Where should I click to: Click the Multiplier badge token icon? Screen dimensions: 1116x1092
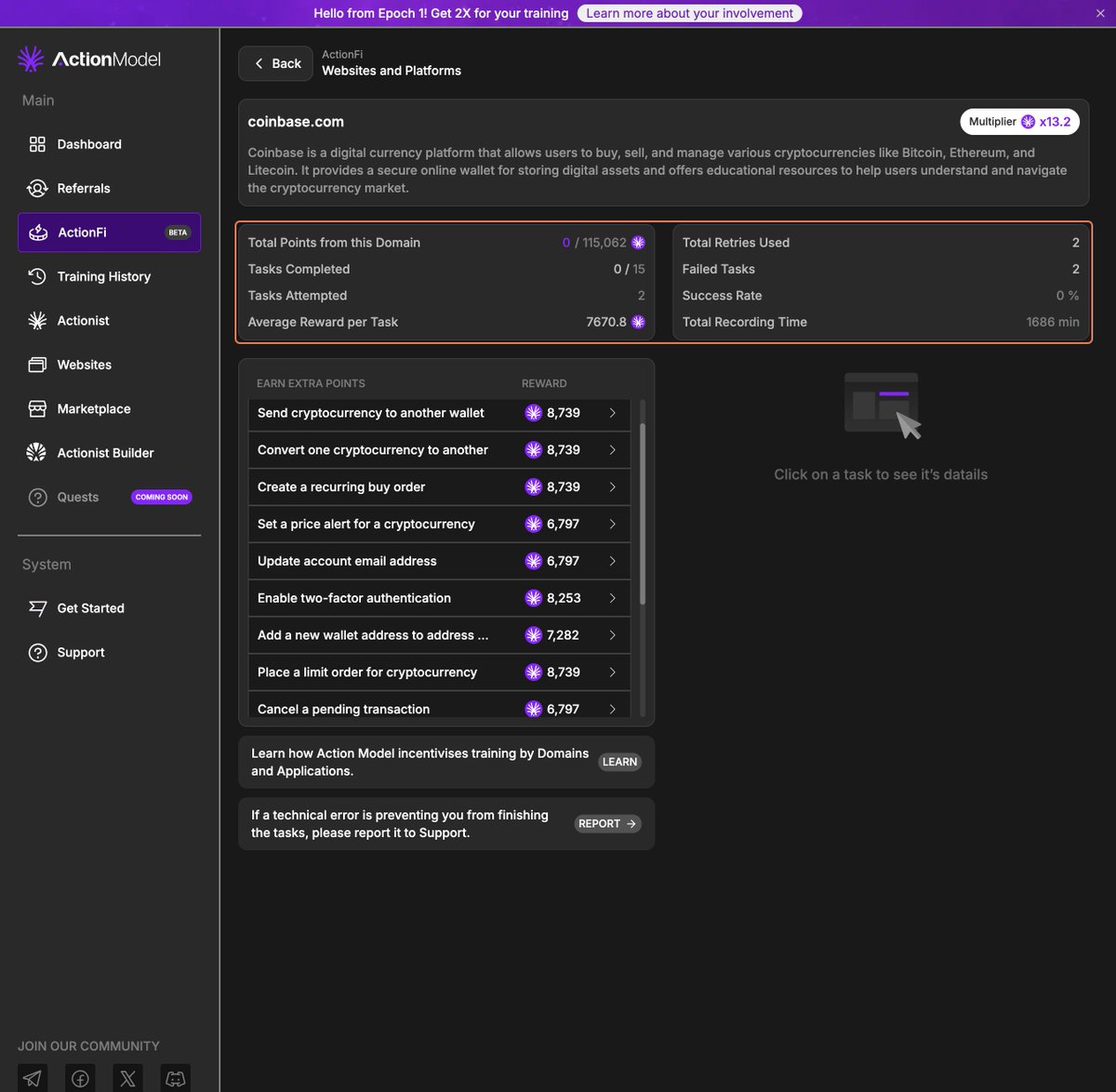(x=1028, y=122)
